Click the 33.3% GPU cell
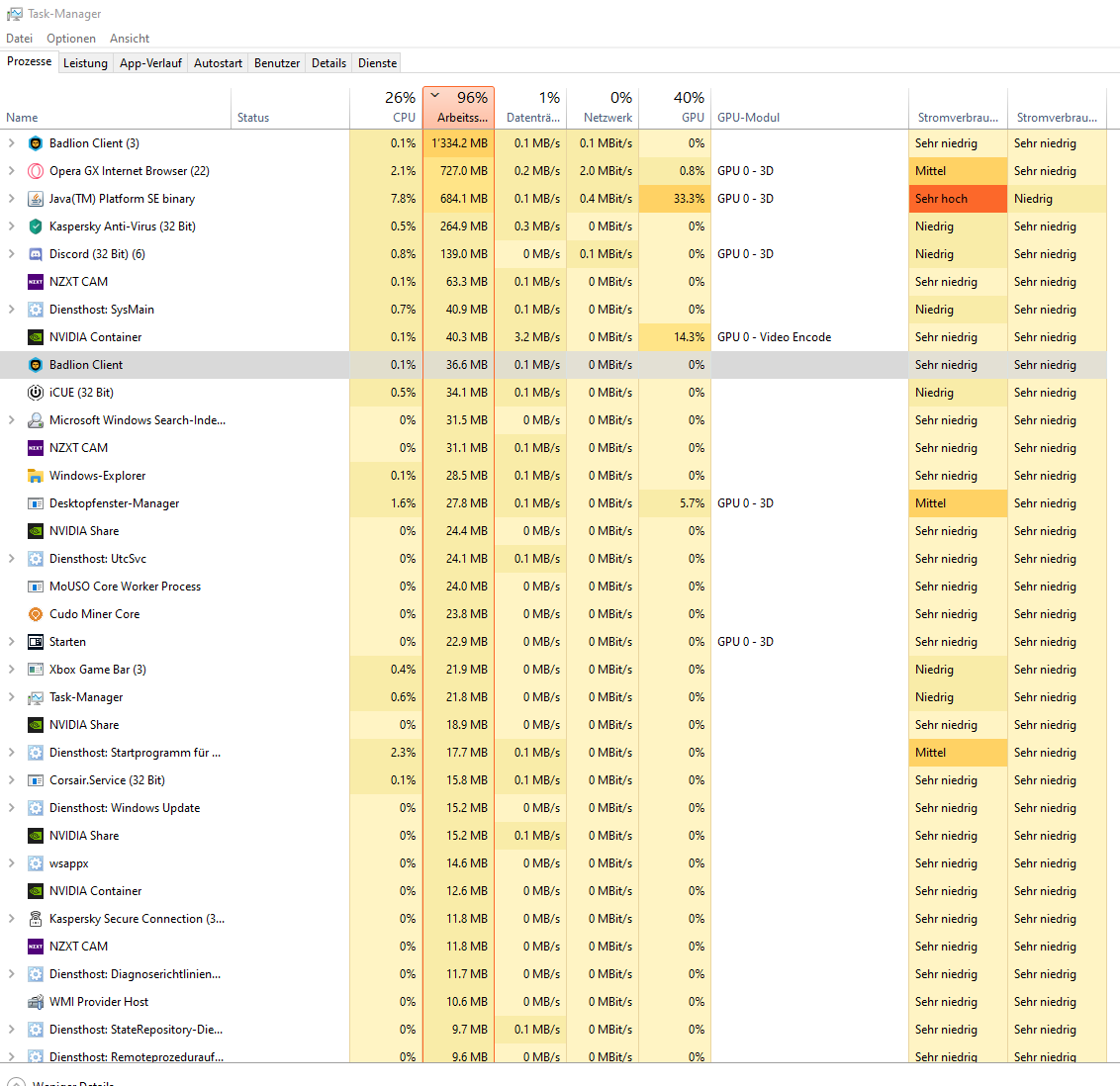Screen dimensions: 1120x1086 pos(675,199)
